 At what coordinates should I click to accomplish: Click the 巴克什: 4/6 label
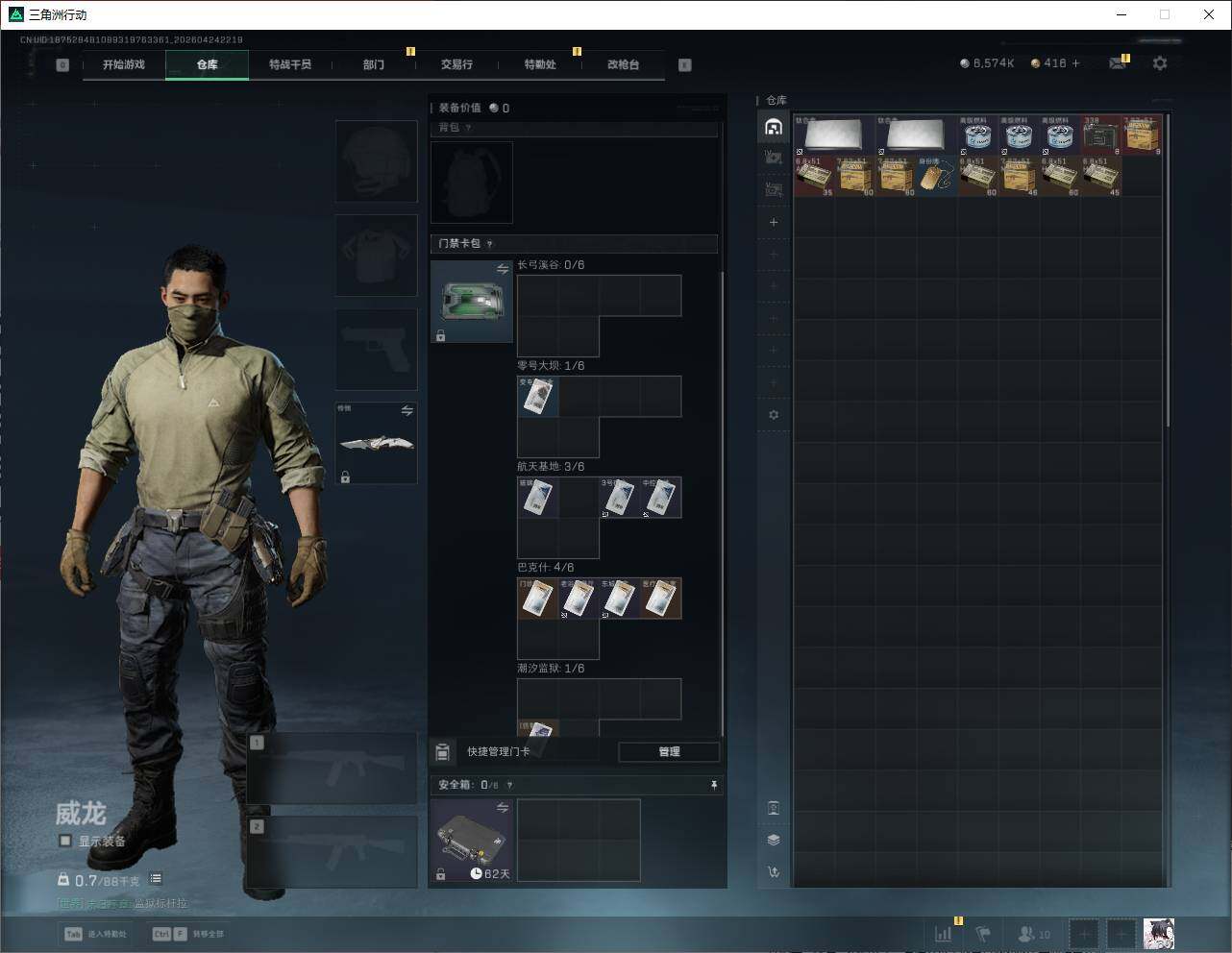point(546,568)
